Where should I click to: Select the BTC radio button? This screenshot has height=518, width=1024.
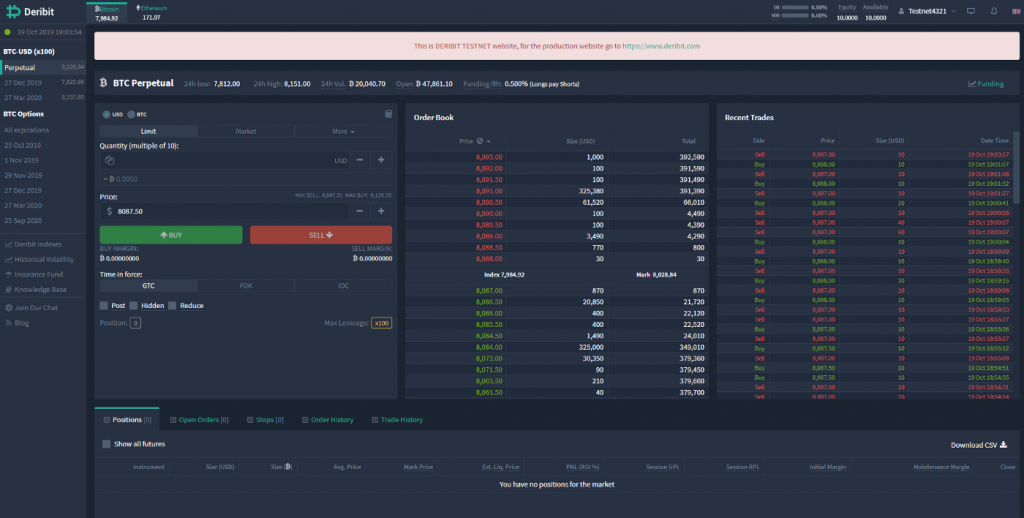click(131, 114)
